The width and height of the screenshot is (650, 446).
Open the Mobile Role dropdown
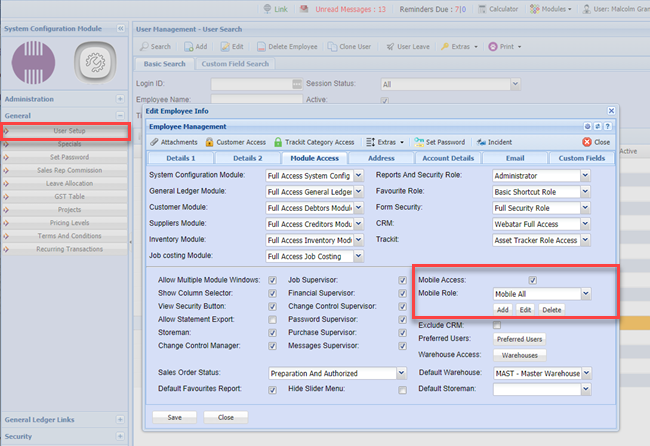click(586, 294)
